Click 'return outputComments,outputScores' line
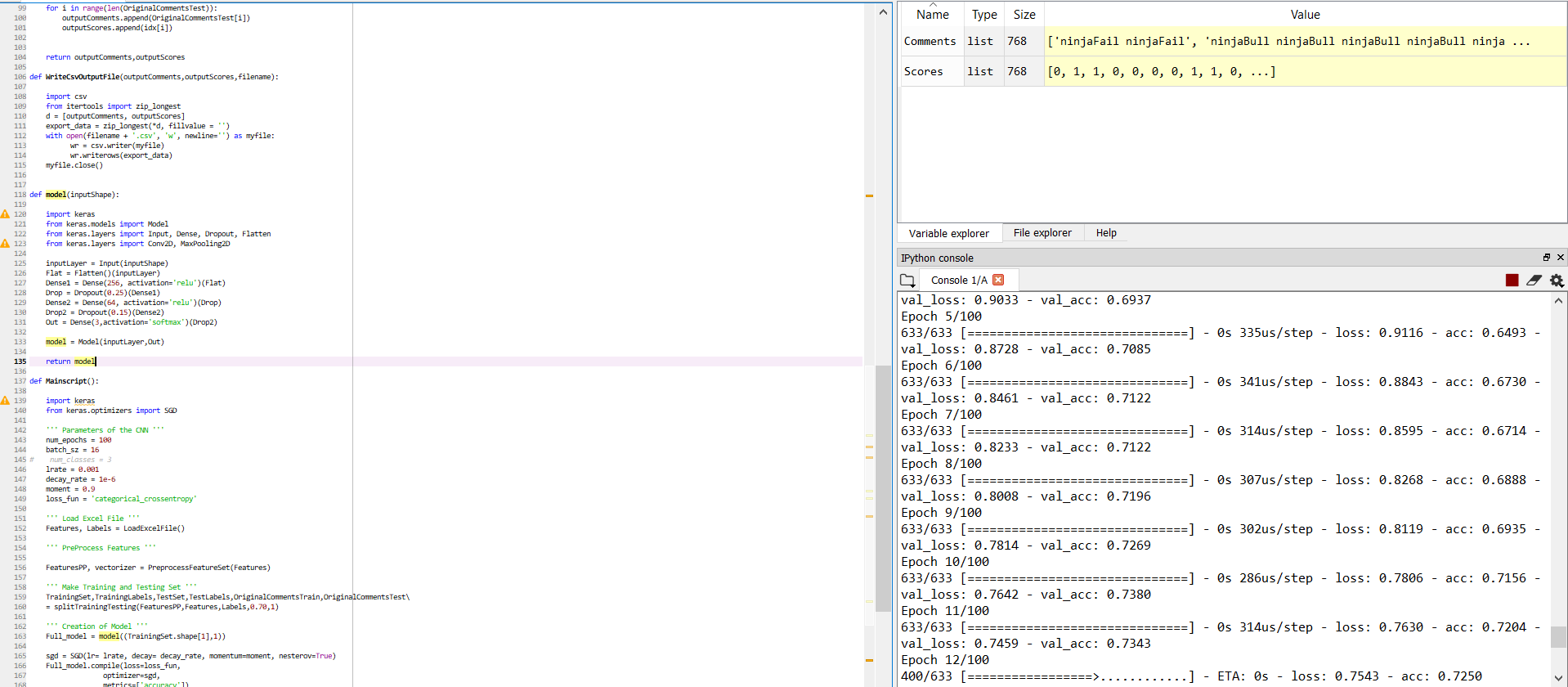The width and height of the screenshot is (1568, 687). pos(115,57)
